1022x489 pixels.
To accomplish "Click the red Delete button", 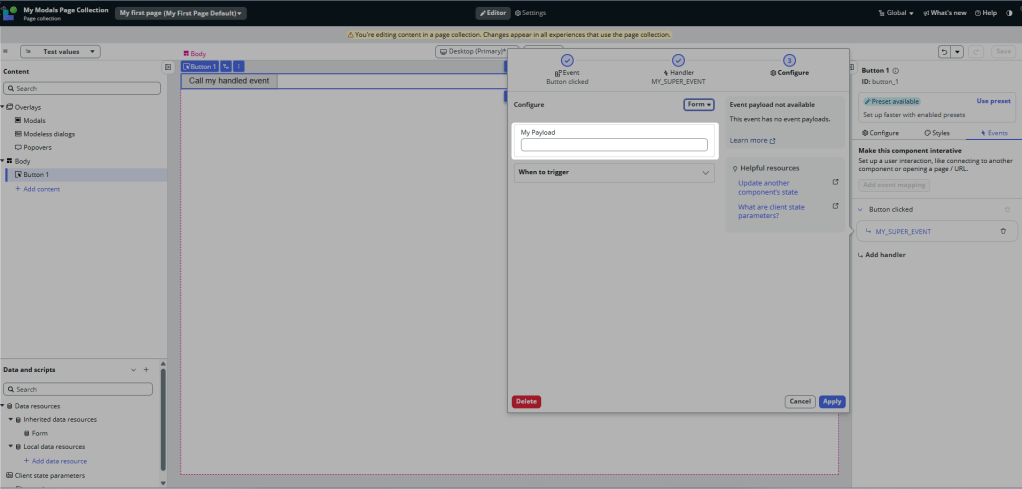I will 526,401.
